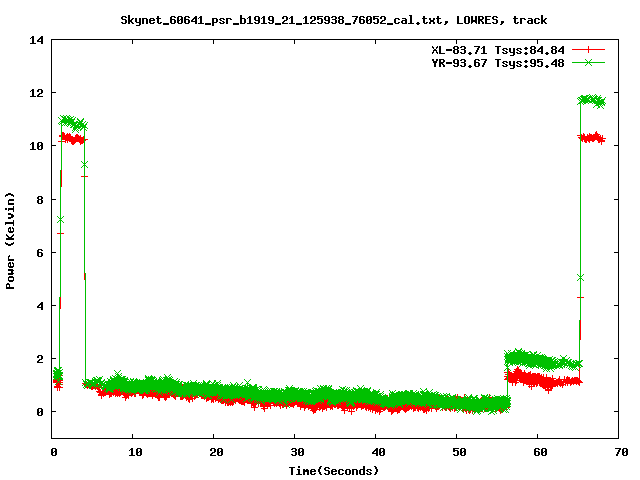Select the XL-83.71 Tsys:84.84 legend label
The height and width of the screenshot is (480, 640).
(498, 50)
